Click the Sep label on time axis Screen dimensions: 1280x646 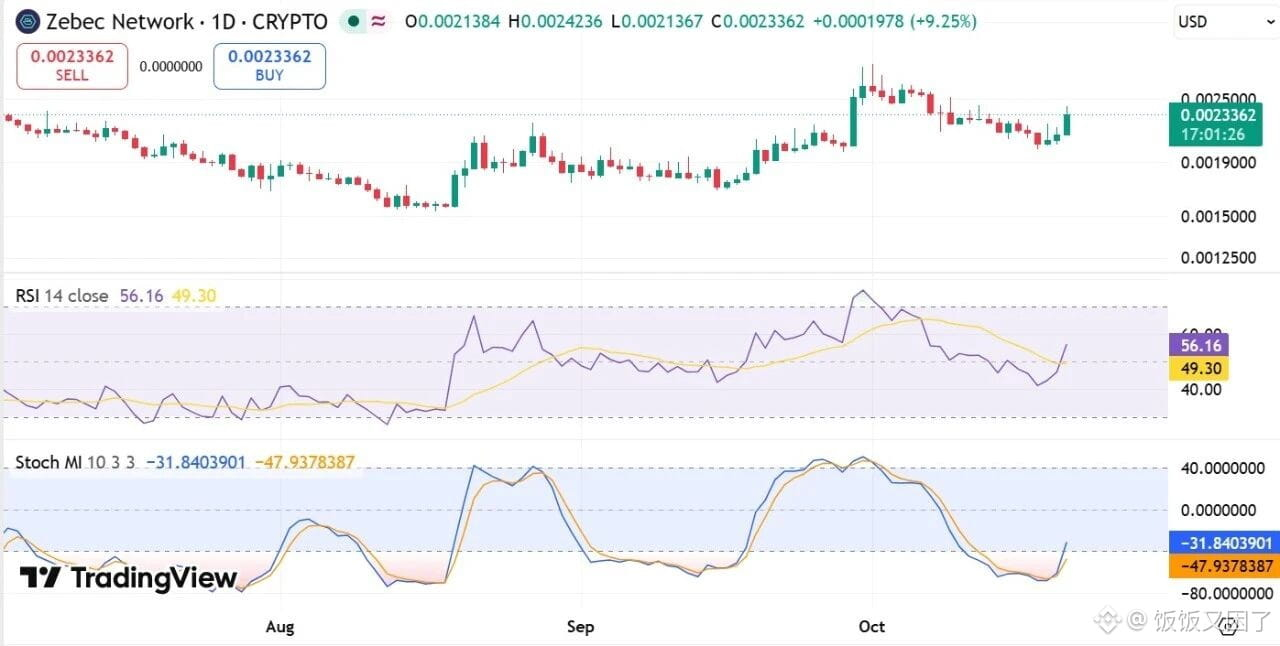(x=580, y=627)
